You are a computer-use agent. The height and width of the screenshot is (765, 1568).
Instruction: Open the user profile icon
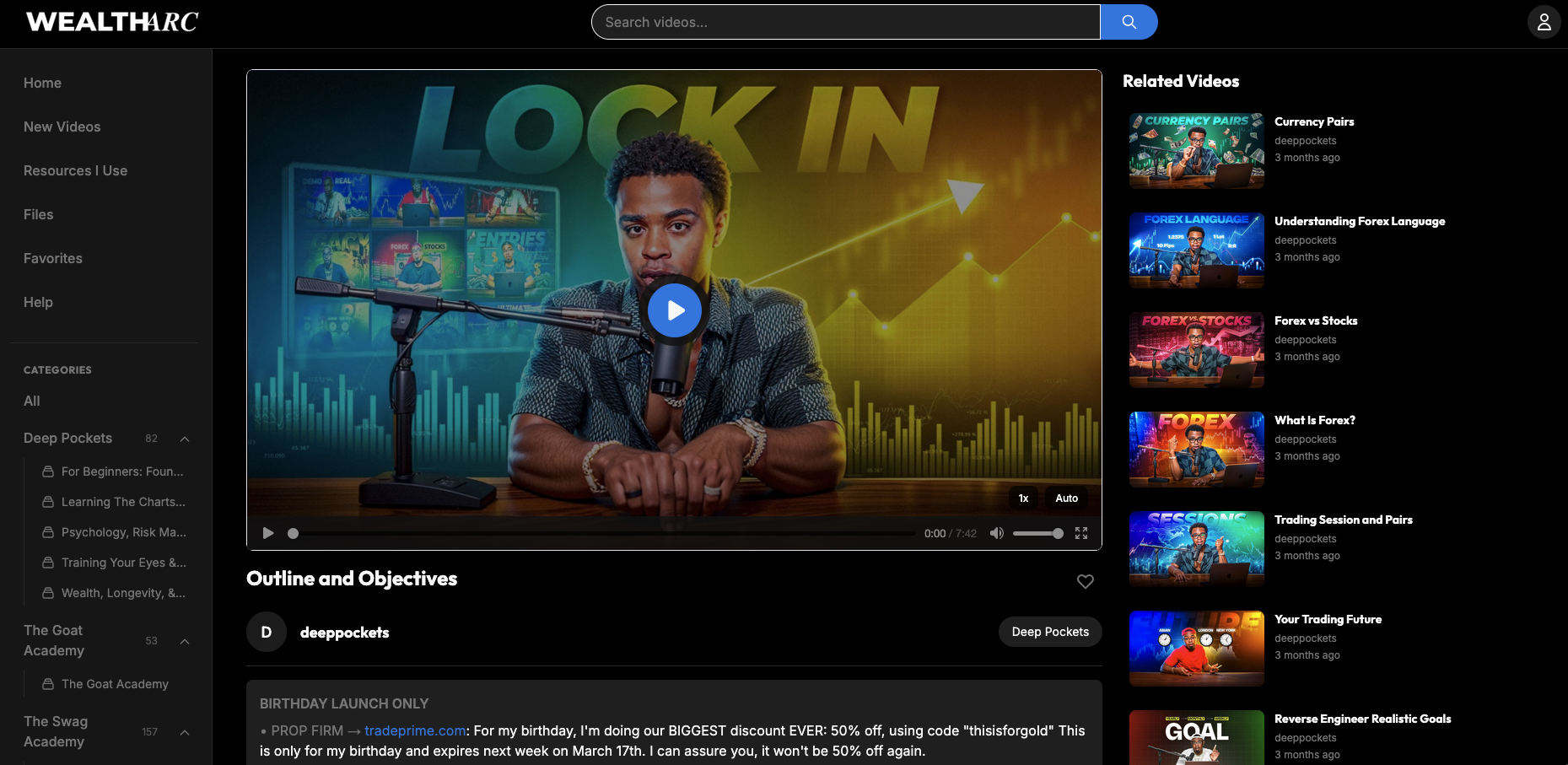pyautogui.click(x=1544, y=22)
